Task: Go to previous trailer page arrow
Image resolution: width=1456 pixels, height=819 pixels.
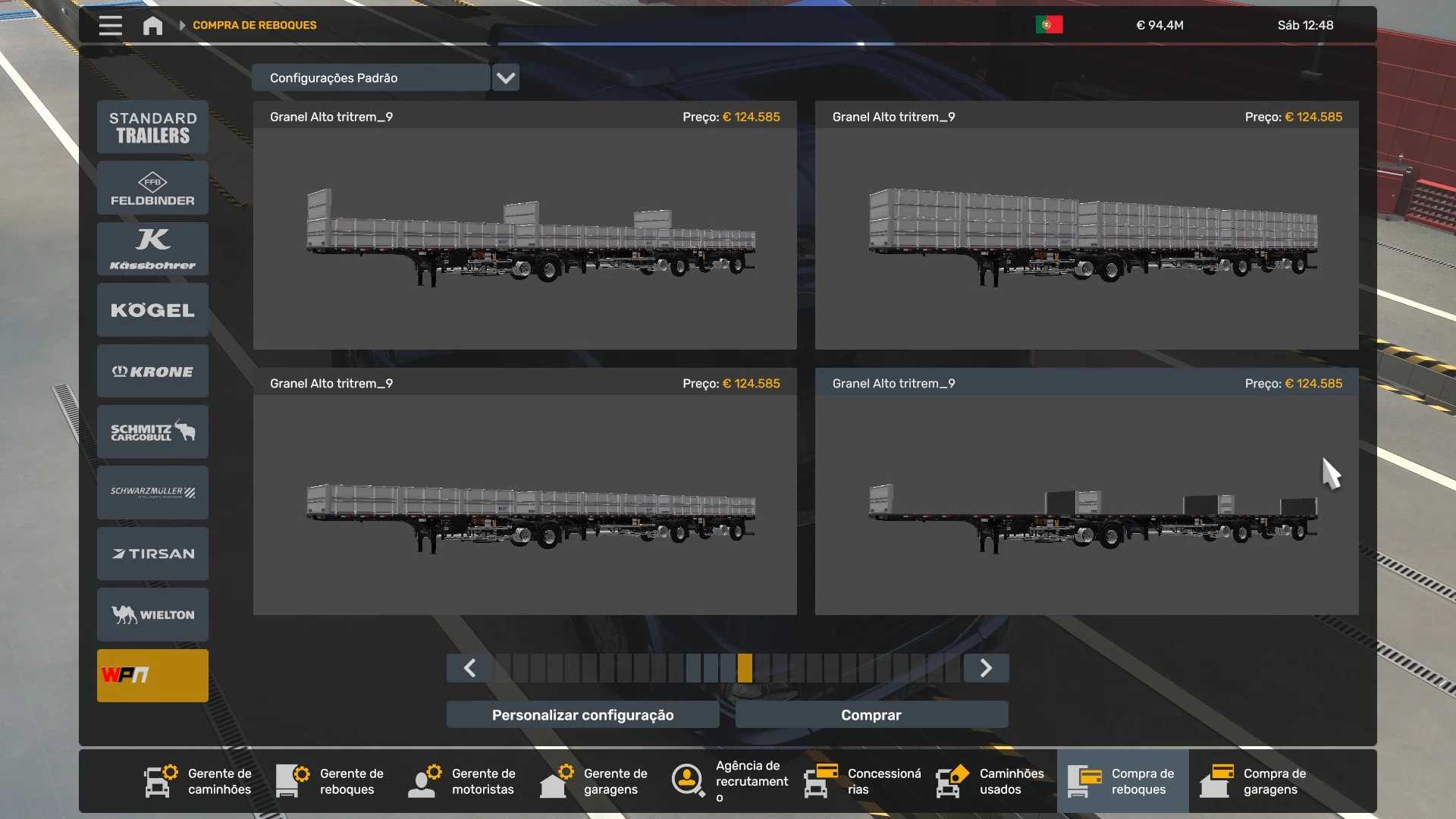Action: [469, 668]
